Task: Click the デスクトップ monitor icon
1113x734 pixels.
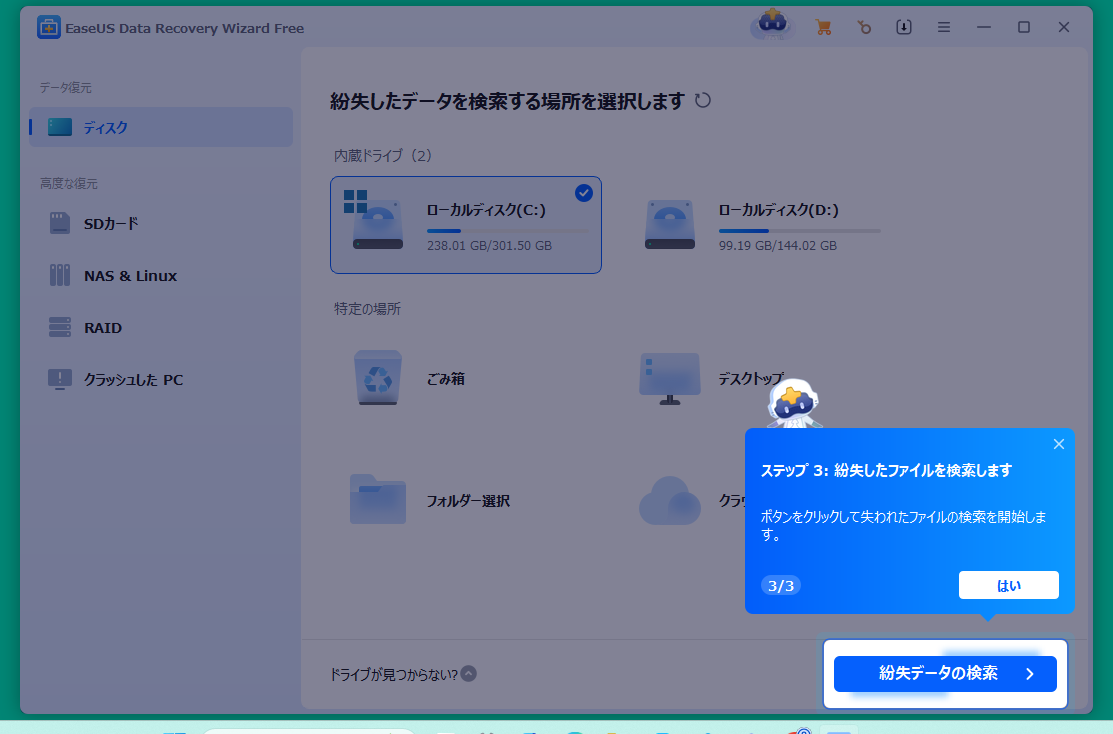Action: 669,378
